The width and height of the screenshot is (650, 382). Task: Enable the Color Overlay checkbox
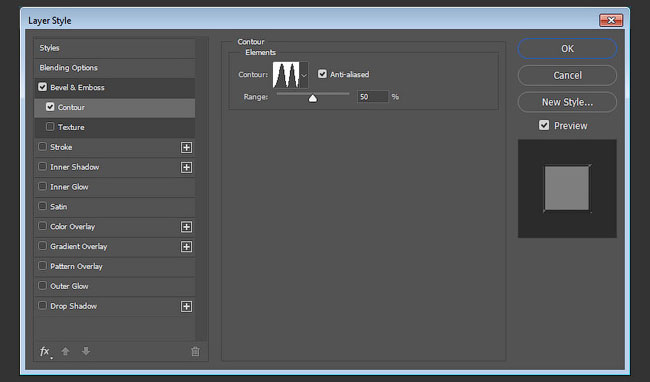[42, 226]
